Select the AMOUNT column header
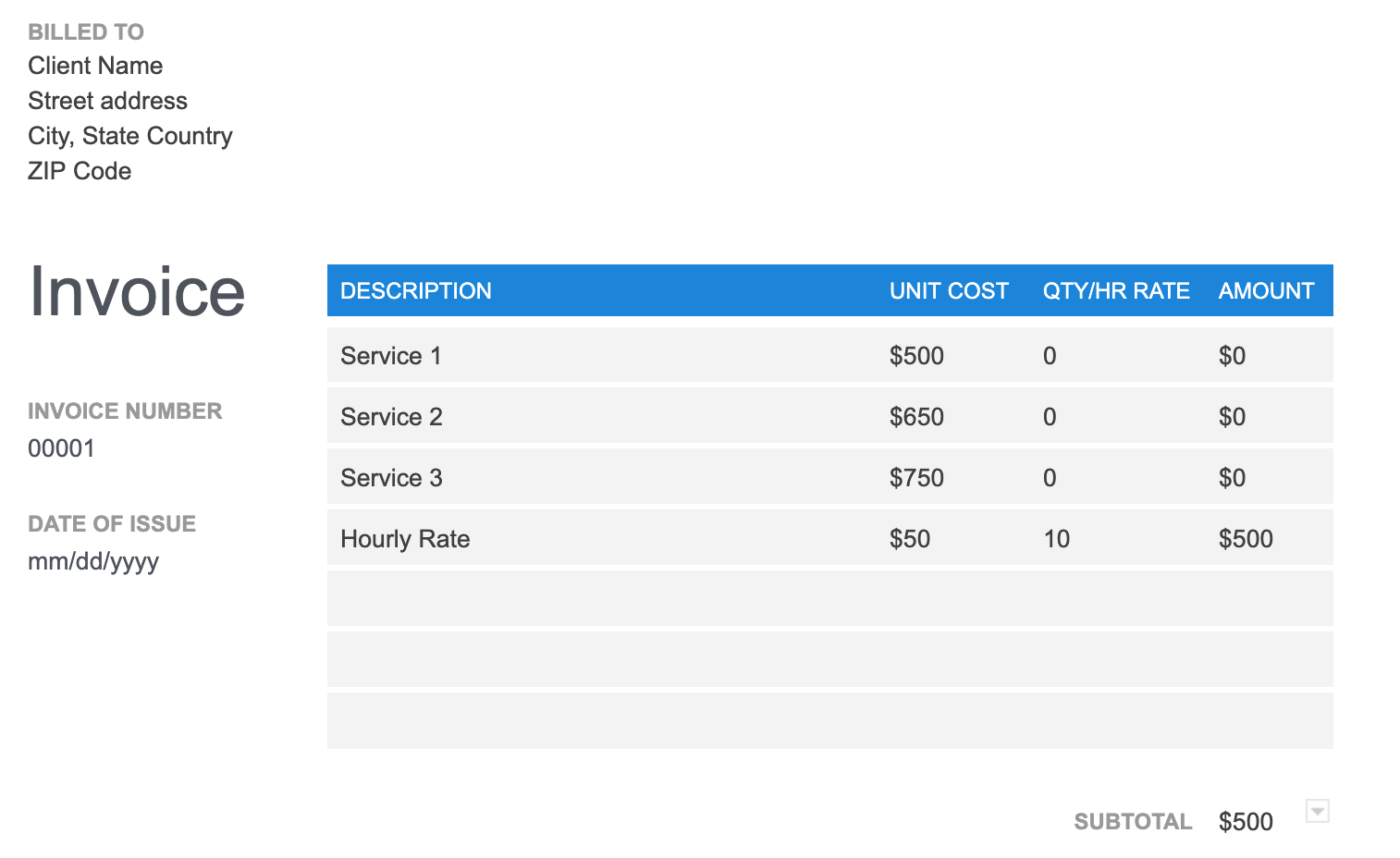Screen dimensions: 1400x858 (1266, 290)
